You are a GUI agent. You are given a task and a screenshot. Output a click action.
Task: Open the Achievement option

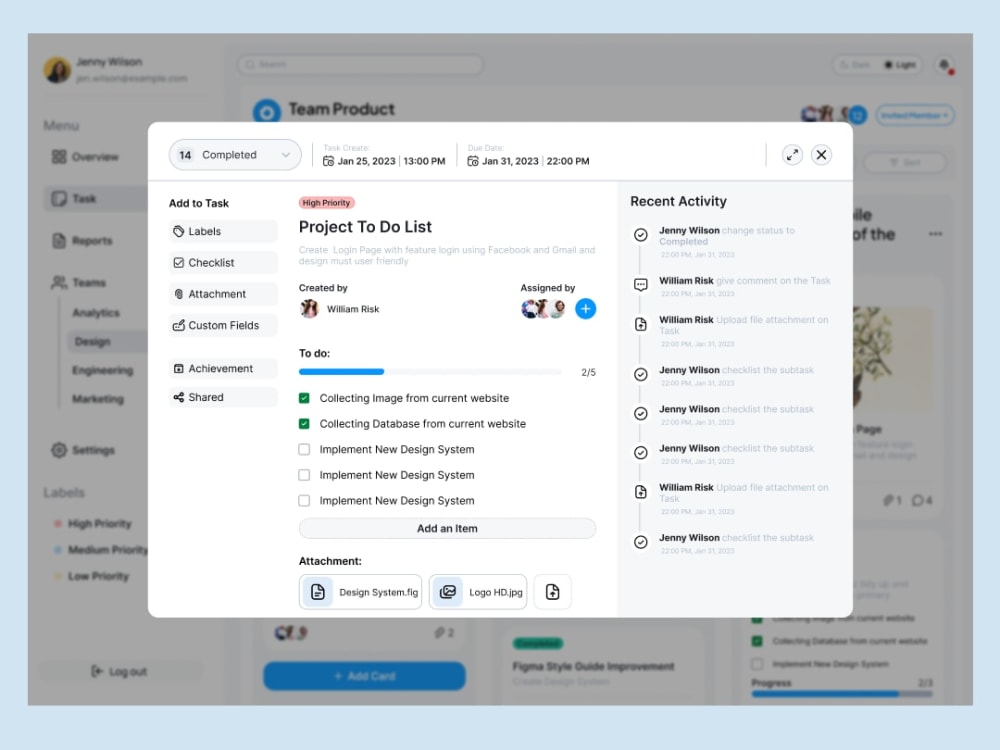tap(221, 368)
